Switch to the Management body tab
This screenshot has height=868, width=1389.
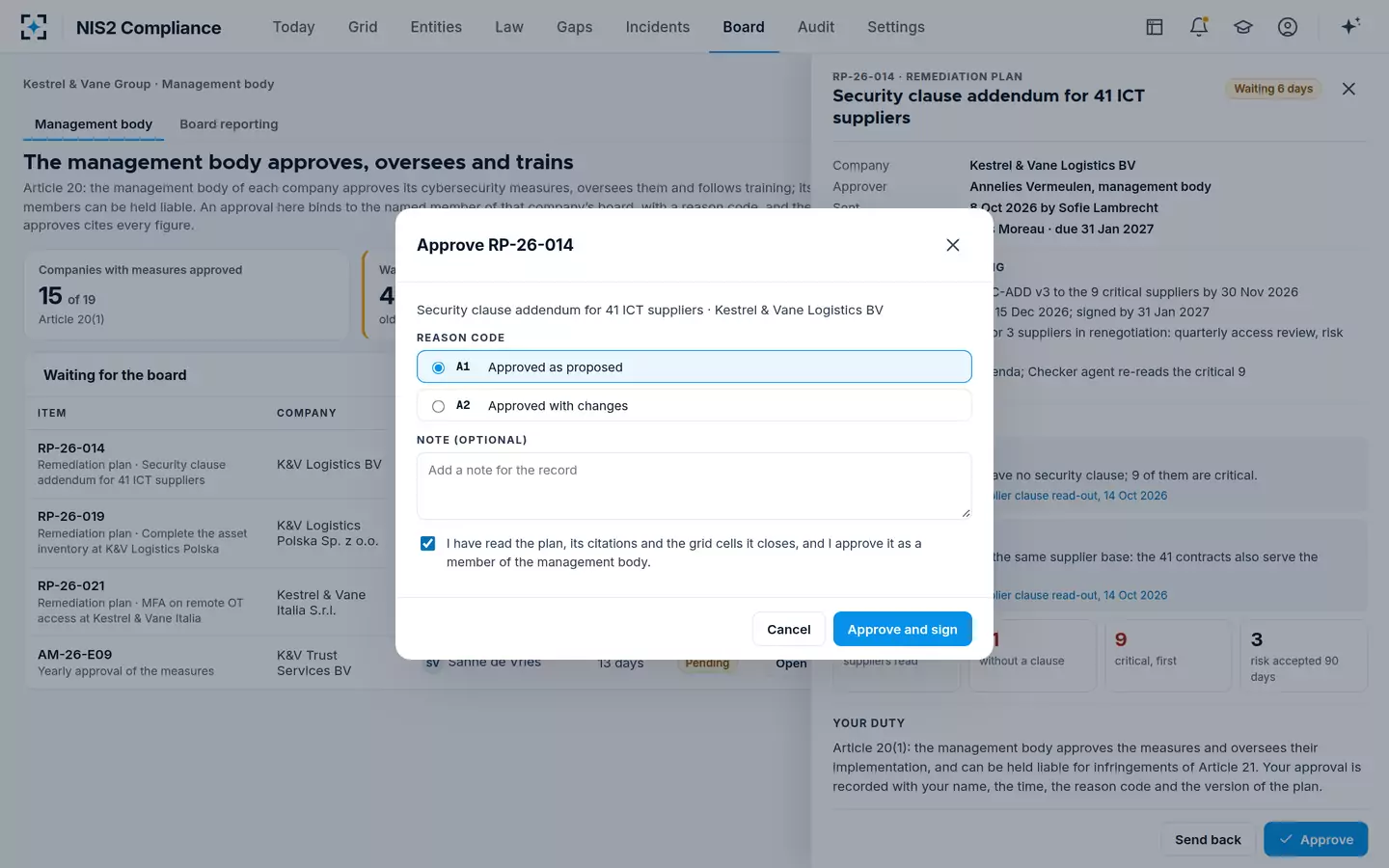pos(94,123)
